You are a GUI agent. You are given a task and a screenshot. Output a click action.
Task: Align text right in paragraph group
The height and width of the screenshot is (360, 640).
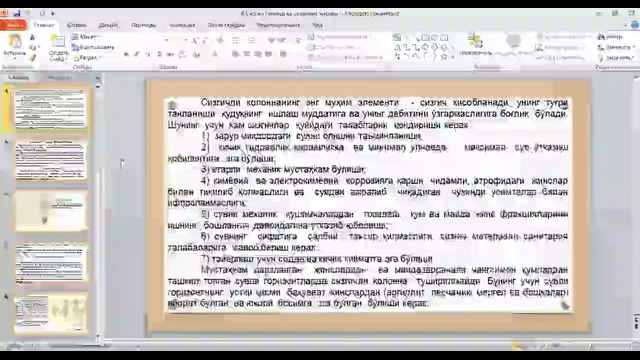click(258, 54)
